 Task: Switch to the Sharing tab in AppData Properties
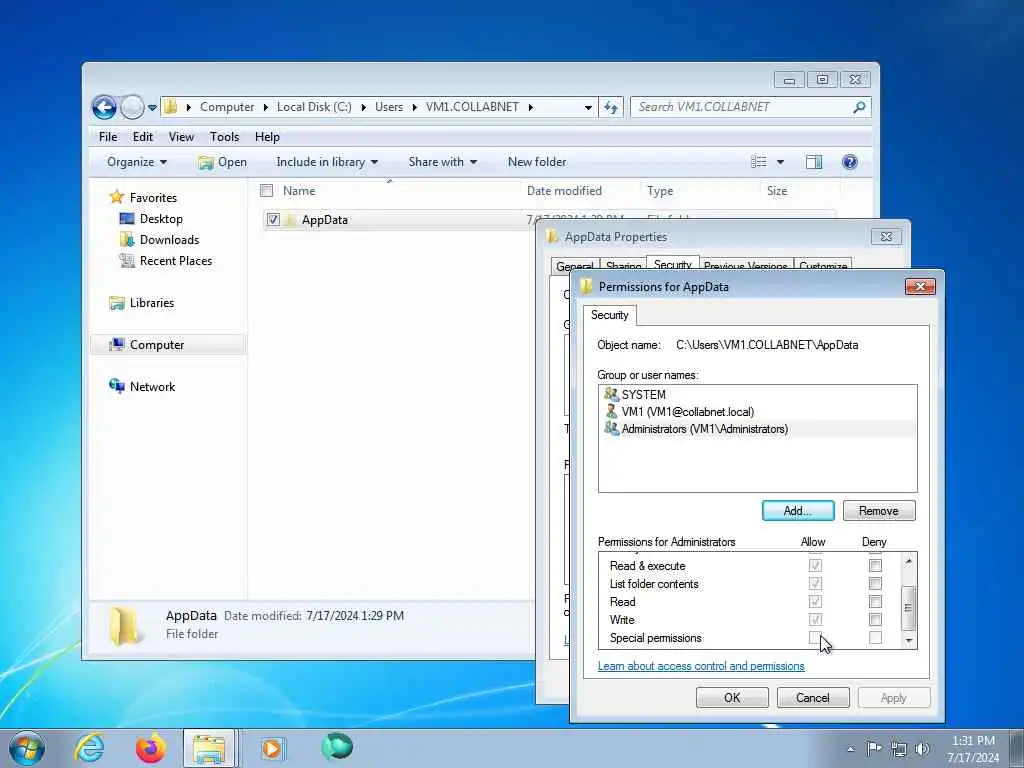[623, 265]
